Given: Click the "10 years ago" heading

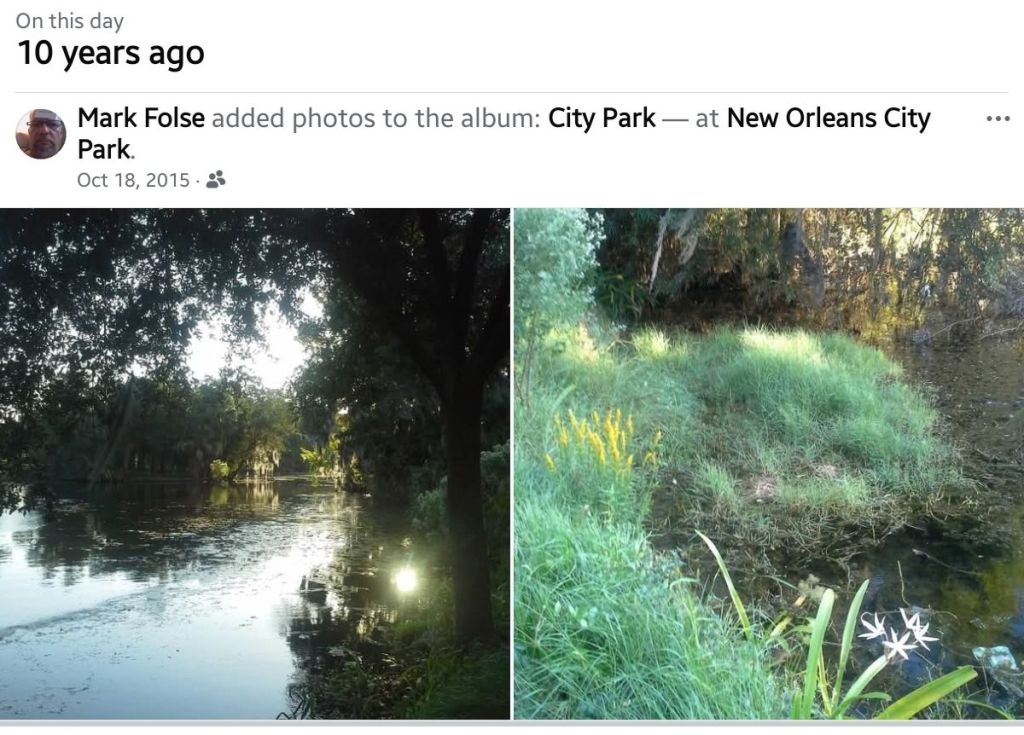Looking at the screenshot, I should click(110, 53).
